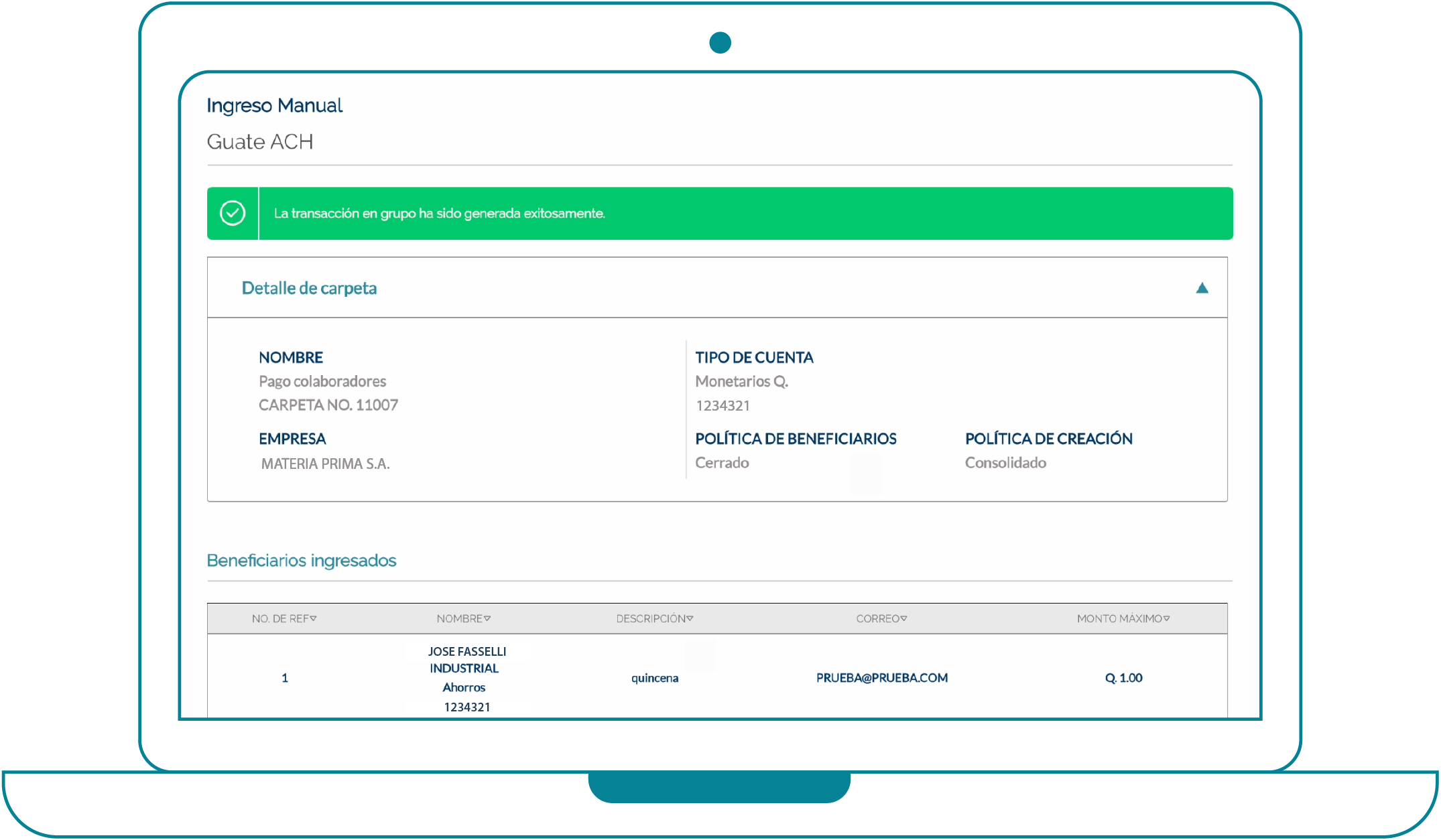Click the Ingreso Manual page title
The width and height of the screenshot is (1441, 840).
tap(274, 105)
